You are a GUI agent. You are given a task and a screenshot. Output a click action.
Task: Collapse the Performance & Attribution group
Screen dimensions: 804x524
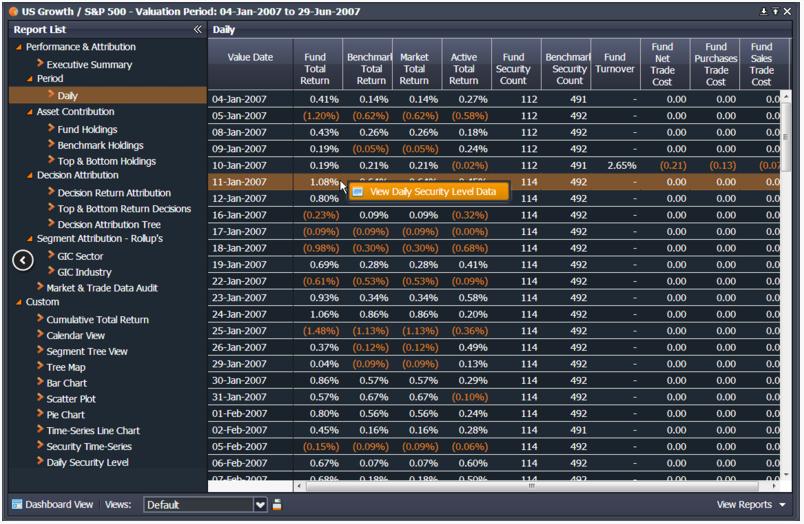pos(18,47)
